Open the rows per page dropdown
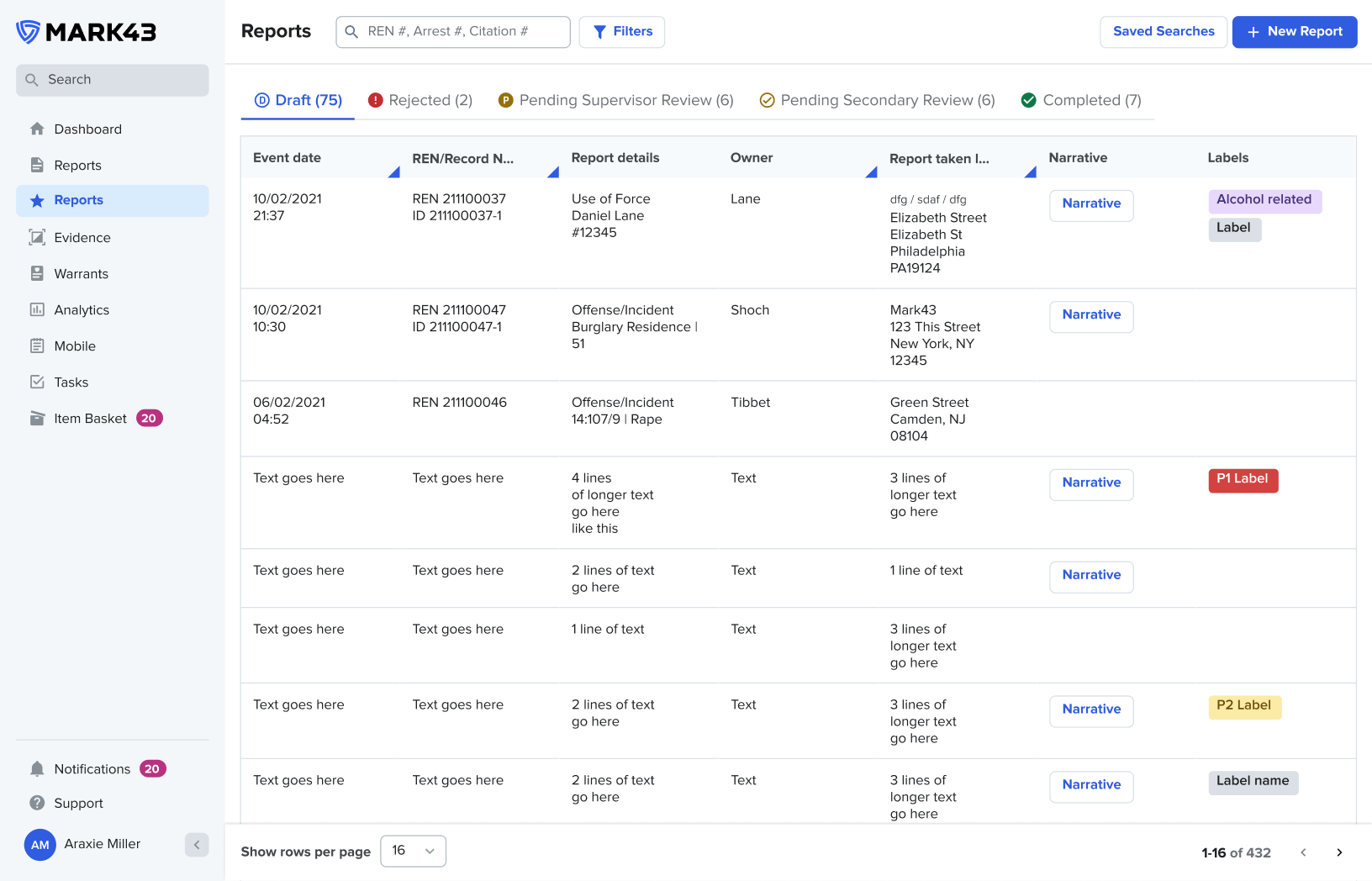This screenshot has width=1372, height=881. coord(413,851)
